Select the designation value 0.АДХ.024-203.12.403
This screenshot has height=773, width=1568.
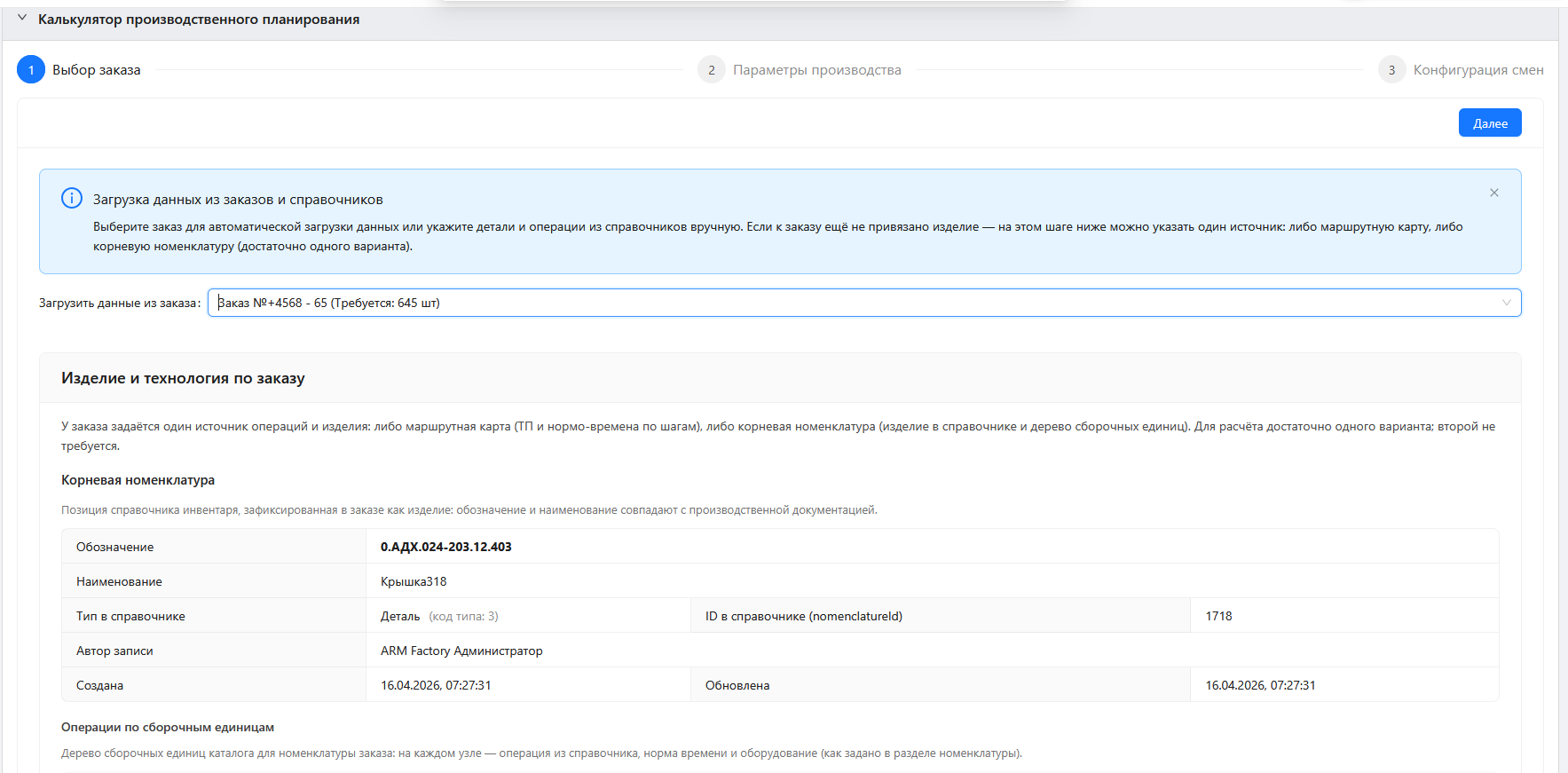[x=446, y=547]
